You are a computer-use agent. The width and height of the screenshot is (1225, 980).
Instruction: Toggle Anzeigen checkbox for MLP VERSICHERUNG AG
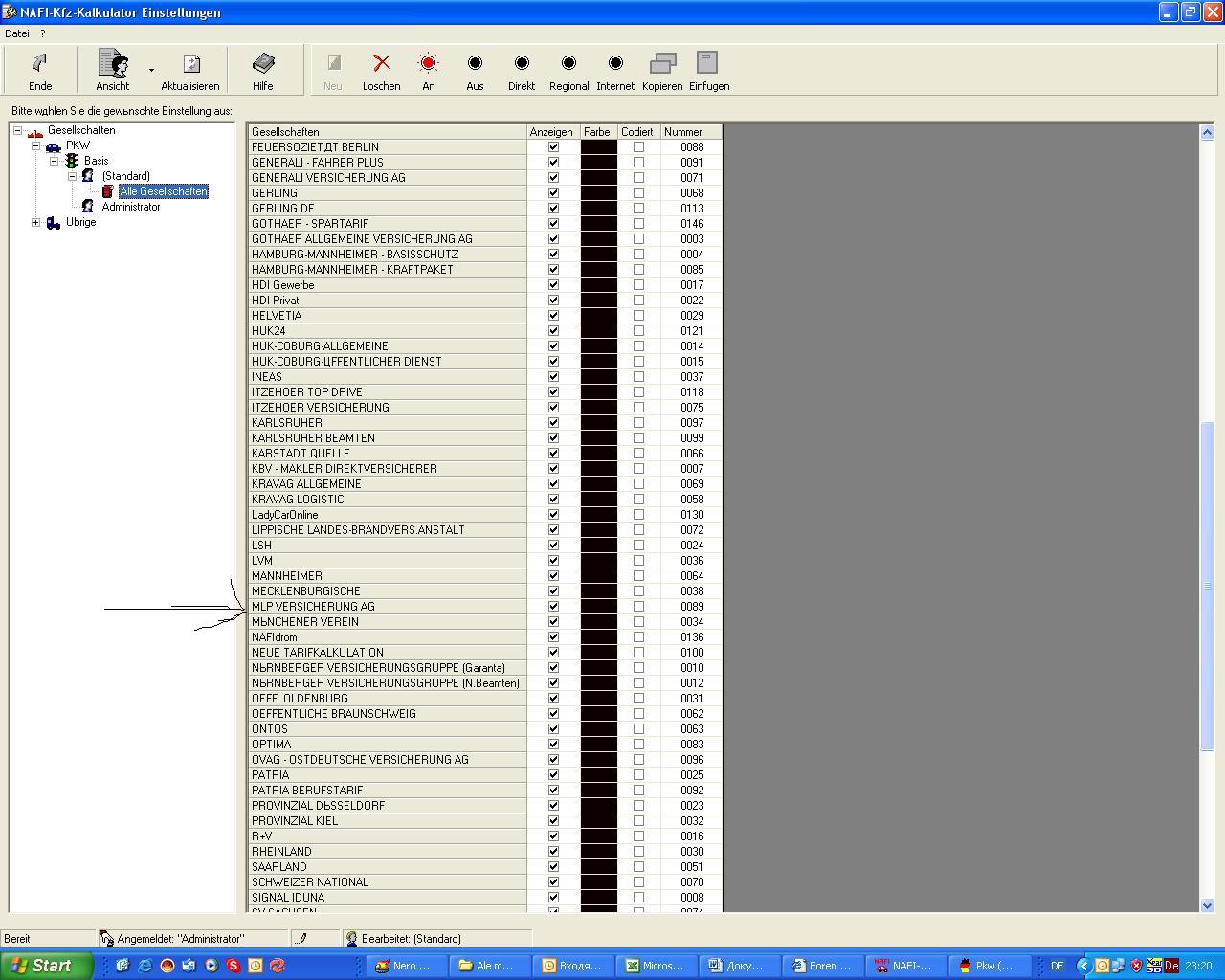(x=553, y=606)
